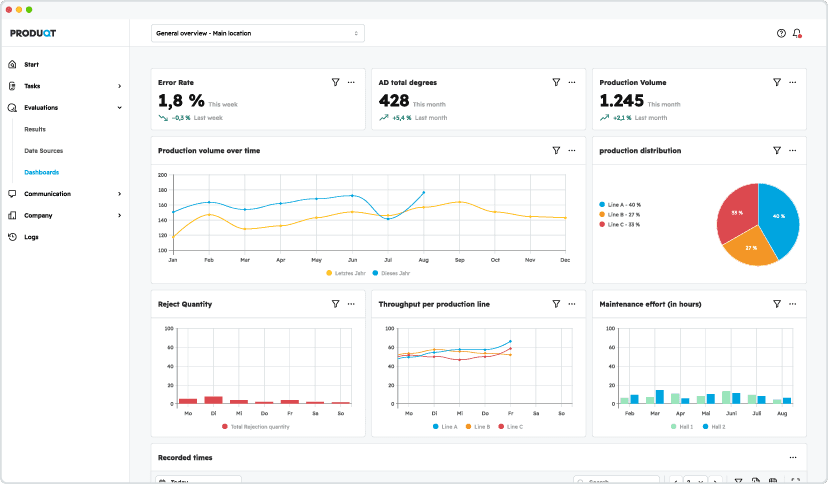The image size is (828, 484).
Task: Collapse the Evaluations sidebar section
Action: 119,107
